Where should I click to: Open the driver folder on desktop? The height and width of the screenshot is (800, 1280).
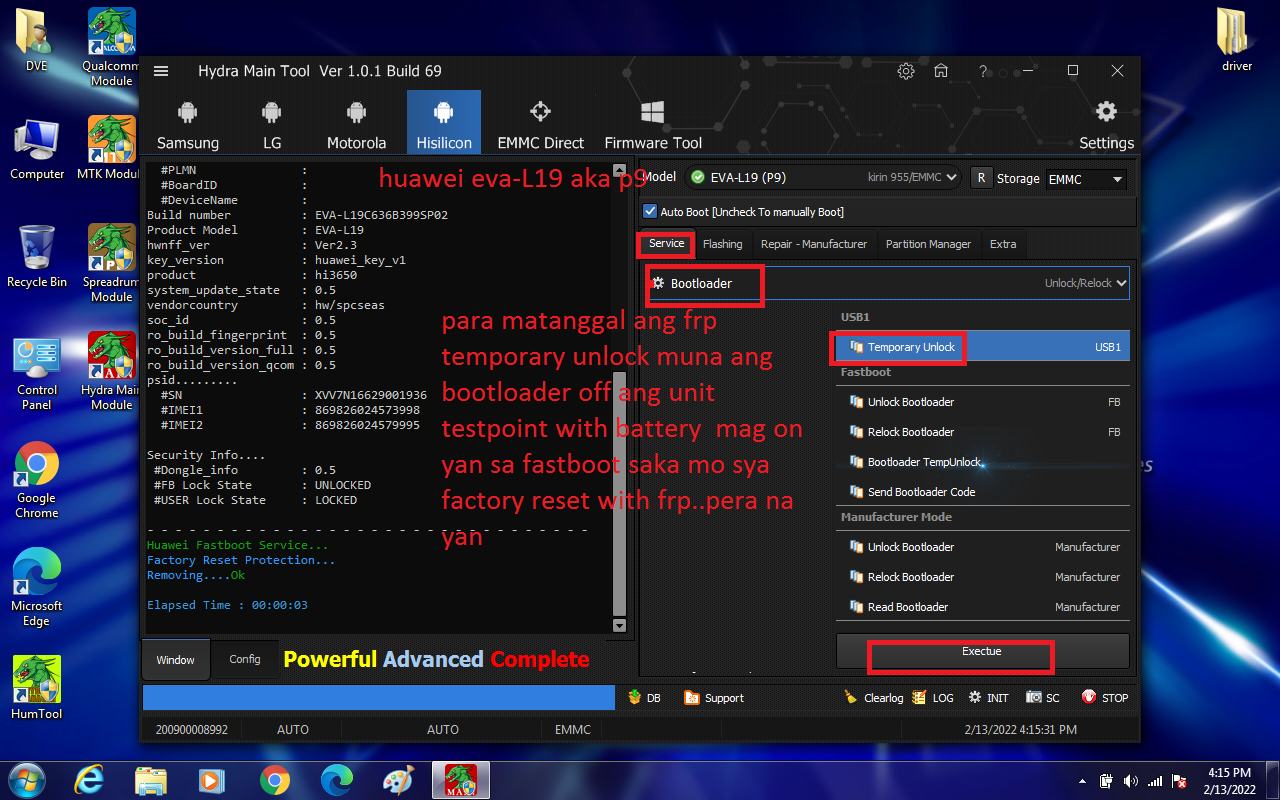pyautogui.click(x=1237, y=41)
